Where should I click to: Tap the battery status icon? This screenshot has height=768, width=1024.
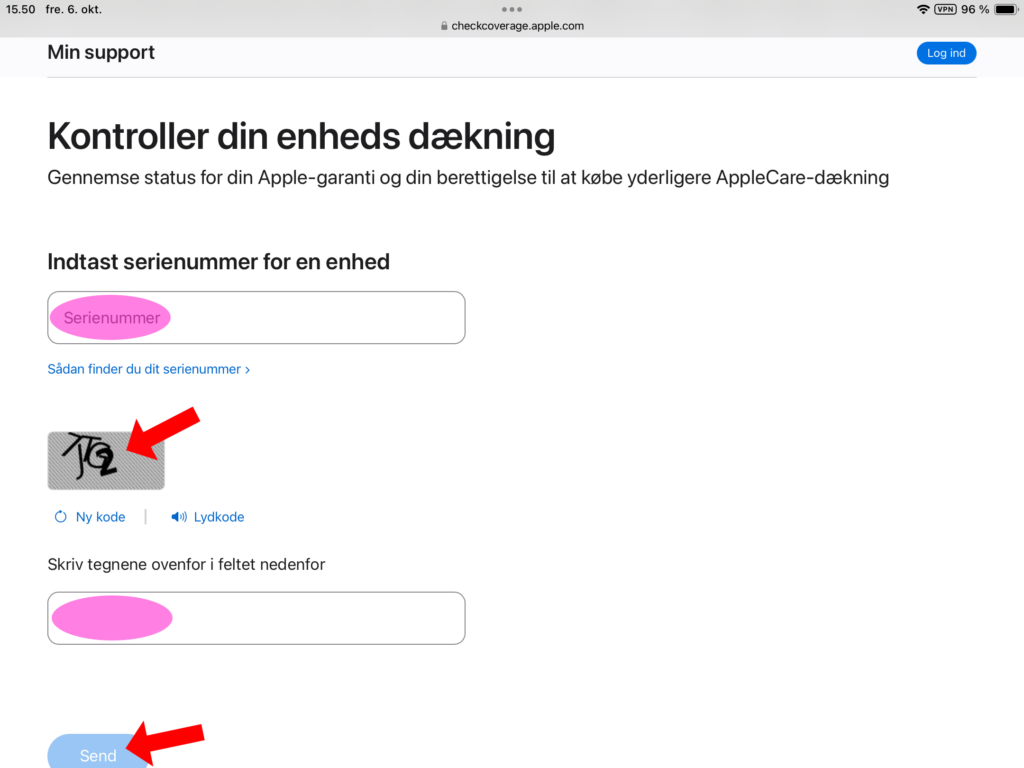coord(1006,9)
